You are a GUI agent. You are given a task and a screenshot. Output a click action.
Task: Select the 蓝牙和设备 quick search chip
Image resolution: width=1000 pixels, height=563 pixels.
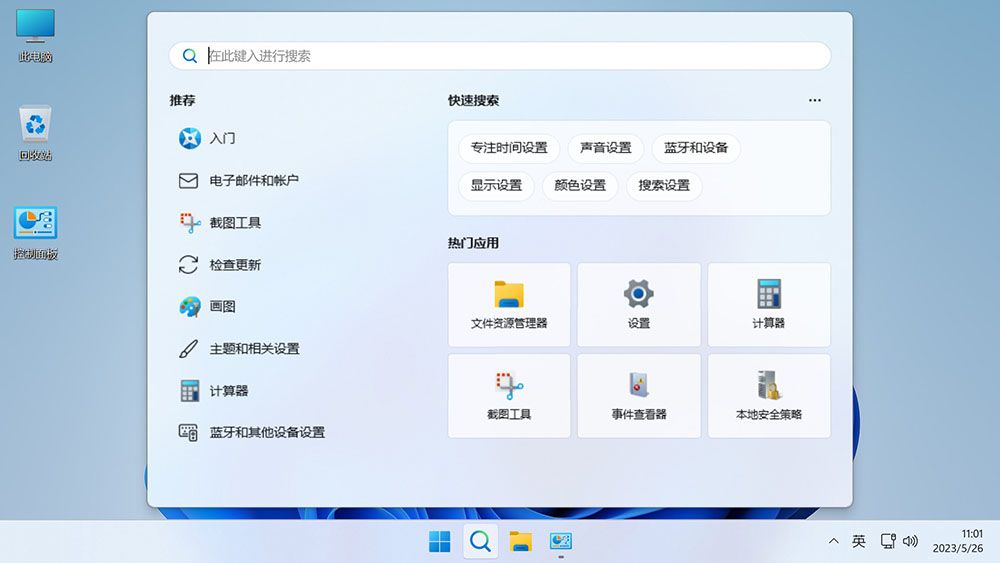(x=696, y=148)
